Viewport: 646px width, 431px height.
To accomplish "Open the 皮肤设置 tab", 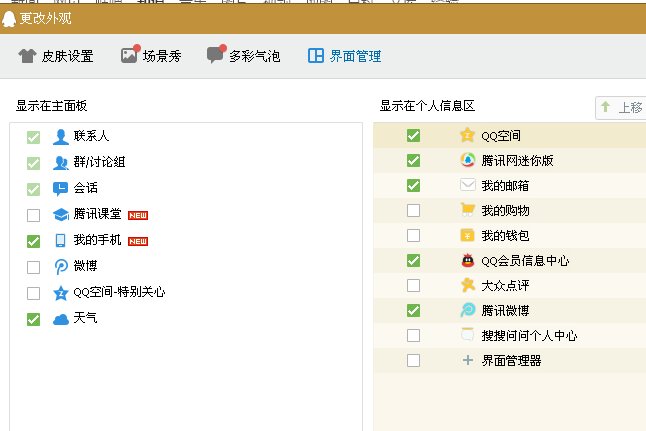I will pyautogui.click(x=56, y=56).
